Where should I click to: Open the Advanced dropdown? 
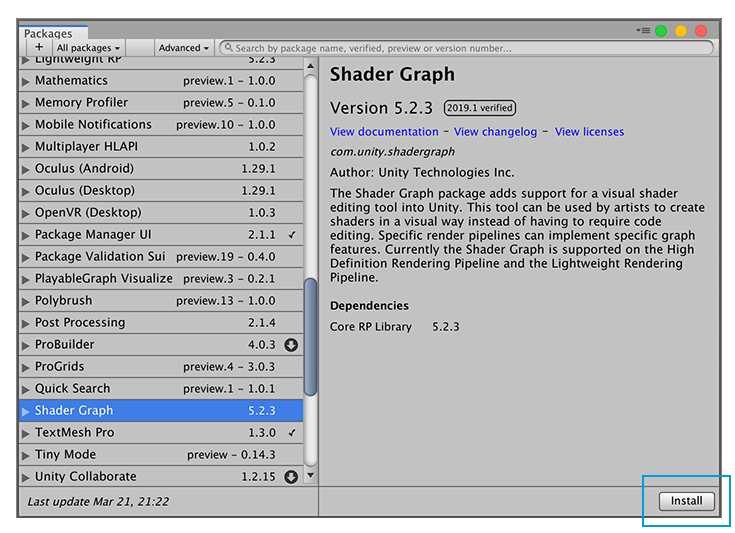[184, 47]
